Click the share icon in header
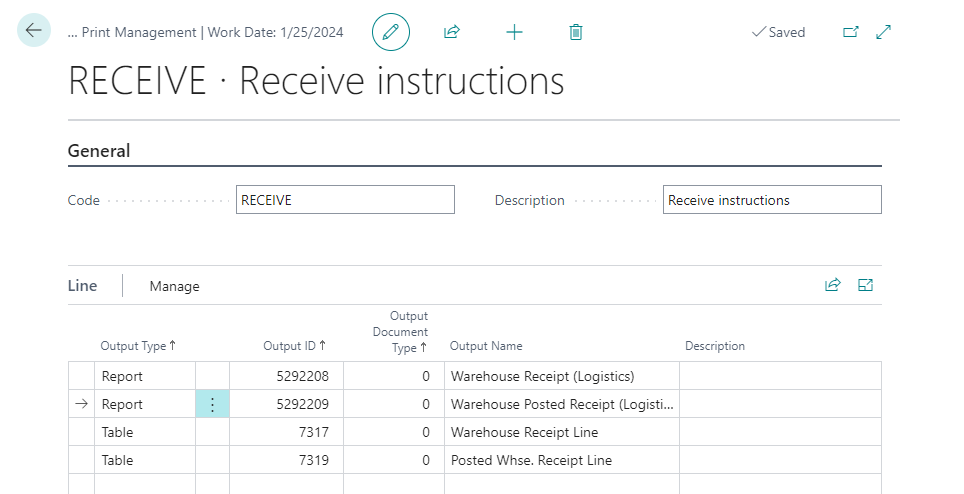This screenshot has width=964, height=494. coord(452,32)
